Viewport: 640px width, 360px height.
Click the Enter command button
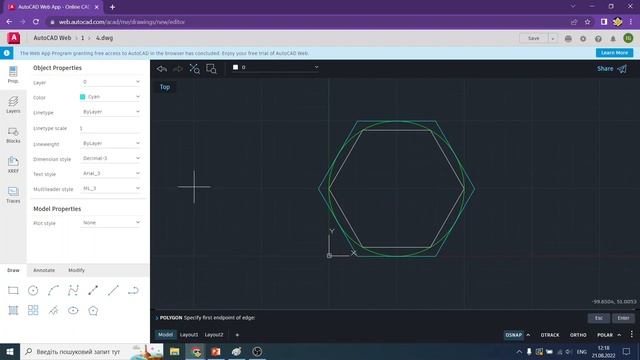coord(623,318)
